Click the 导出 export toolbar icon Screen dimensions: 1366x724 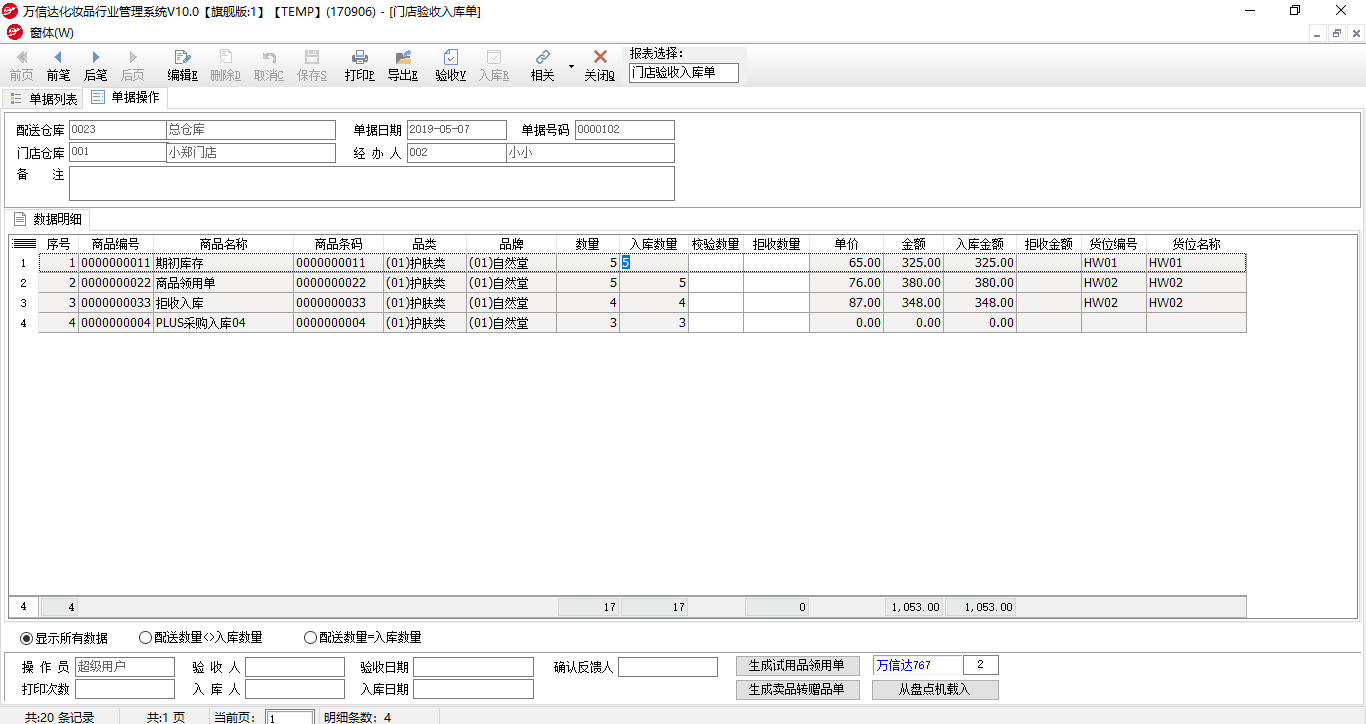403,65
